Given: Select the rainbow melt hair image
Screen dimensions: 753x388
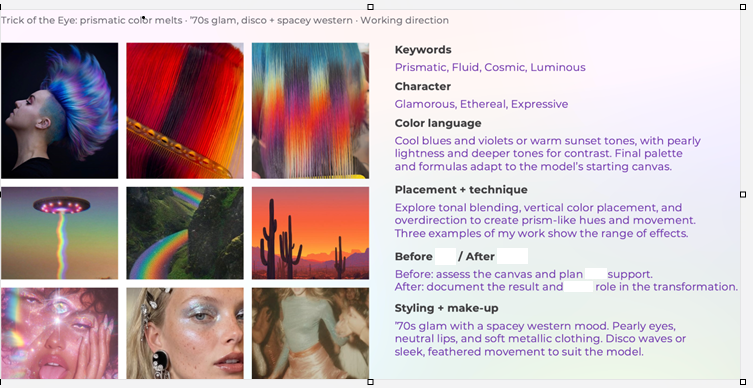Looking at the screenshot, I should pyautogui.click(x=310, y=110).
